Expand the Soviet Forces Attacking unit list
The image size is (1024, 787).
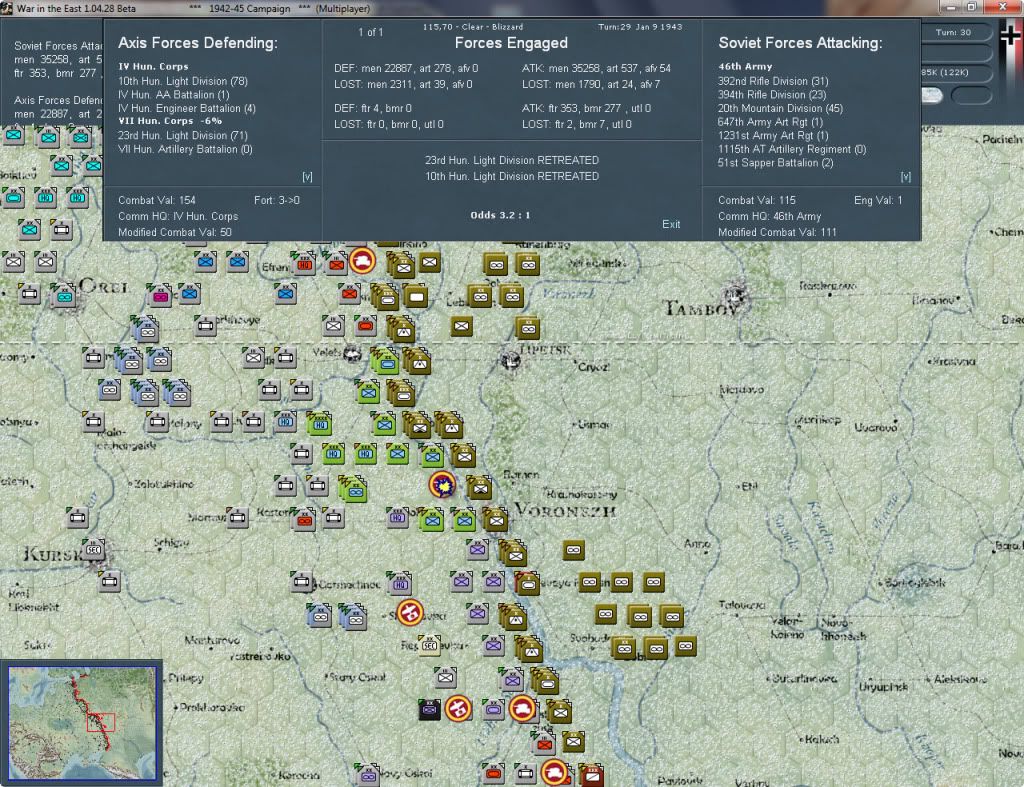tap(906, 177)
